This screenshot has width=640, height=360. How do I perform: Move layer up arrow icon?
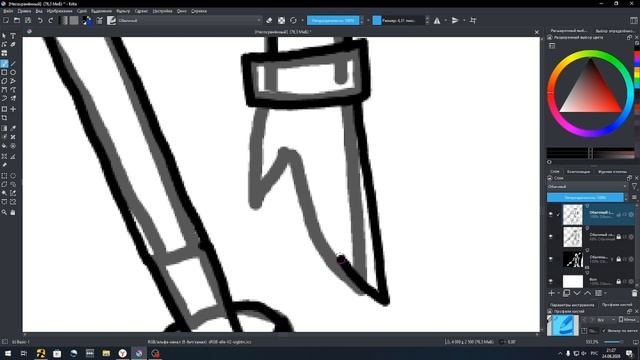tap(587, 293)
